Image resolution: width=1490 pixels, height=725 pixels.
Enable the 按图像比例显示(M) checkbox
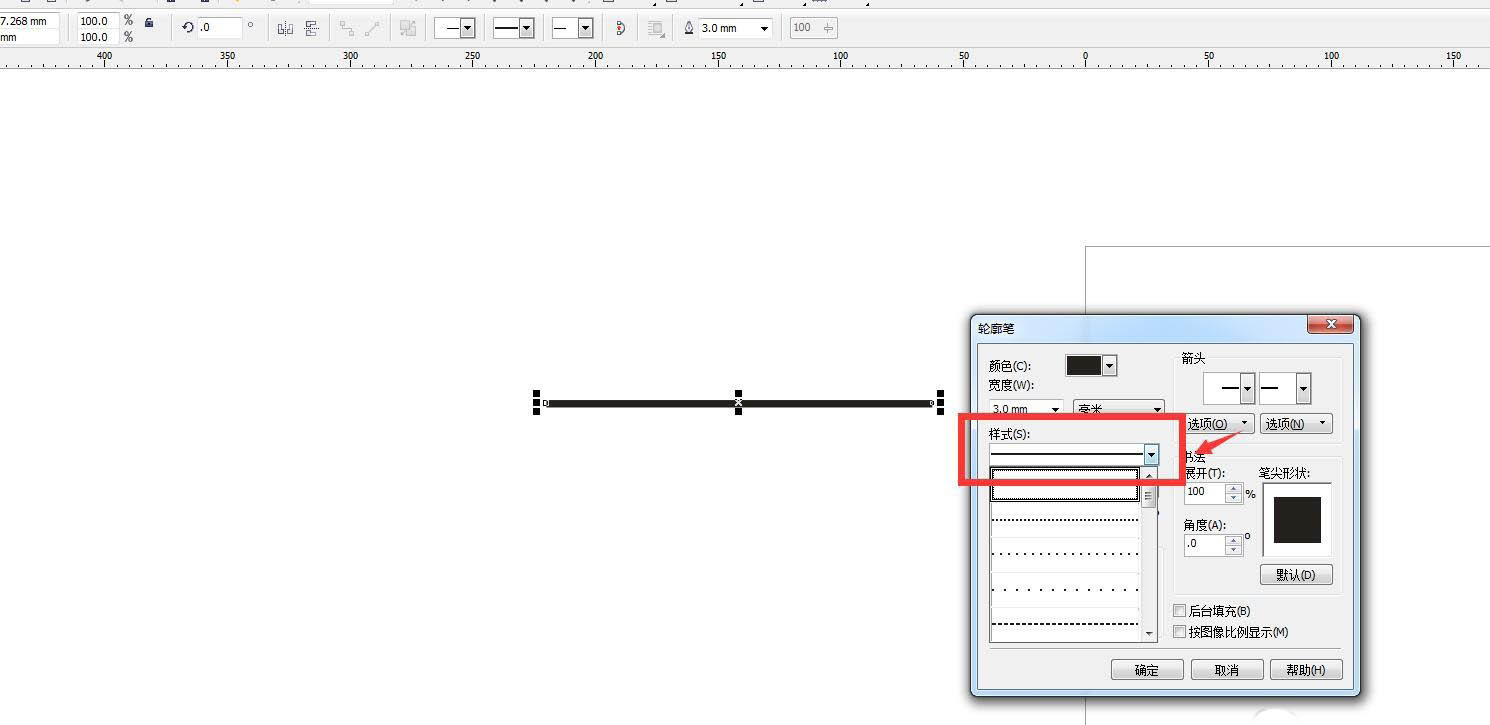1180,632
